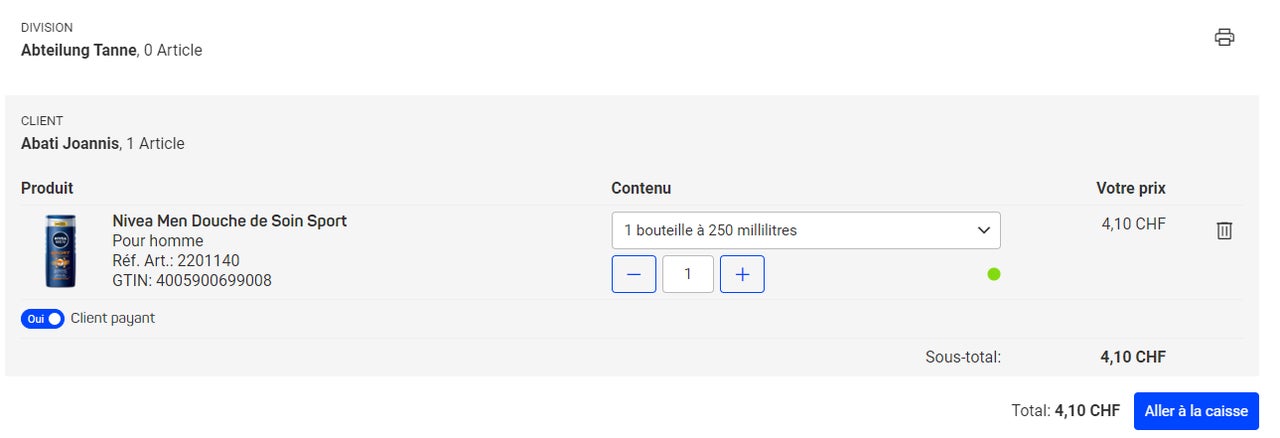Delete the Nivea Men item with trash icon
This screenshot has width=1280, height=438.
[1224, 231]
